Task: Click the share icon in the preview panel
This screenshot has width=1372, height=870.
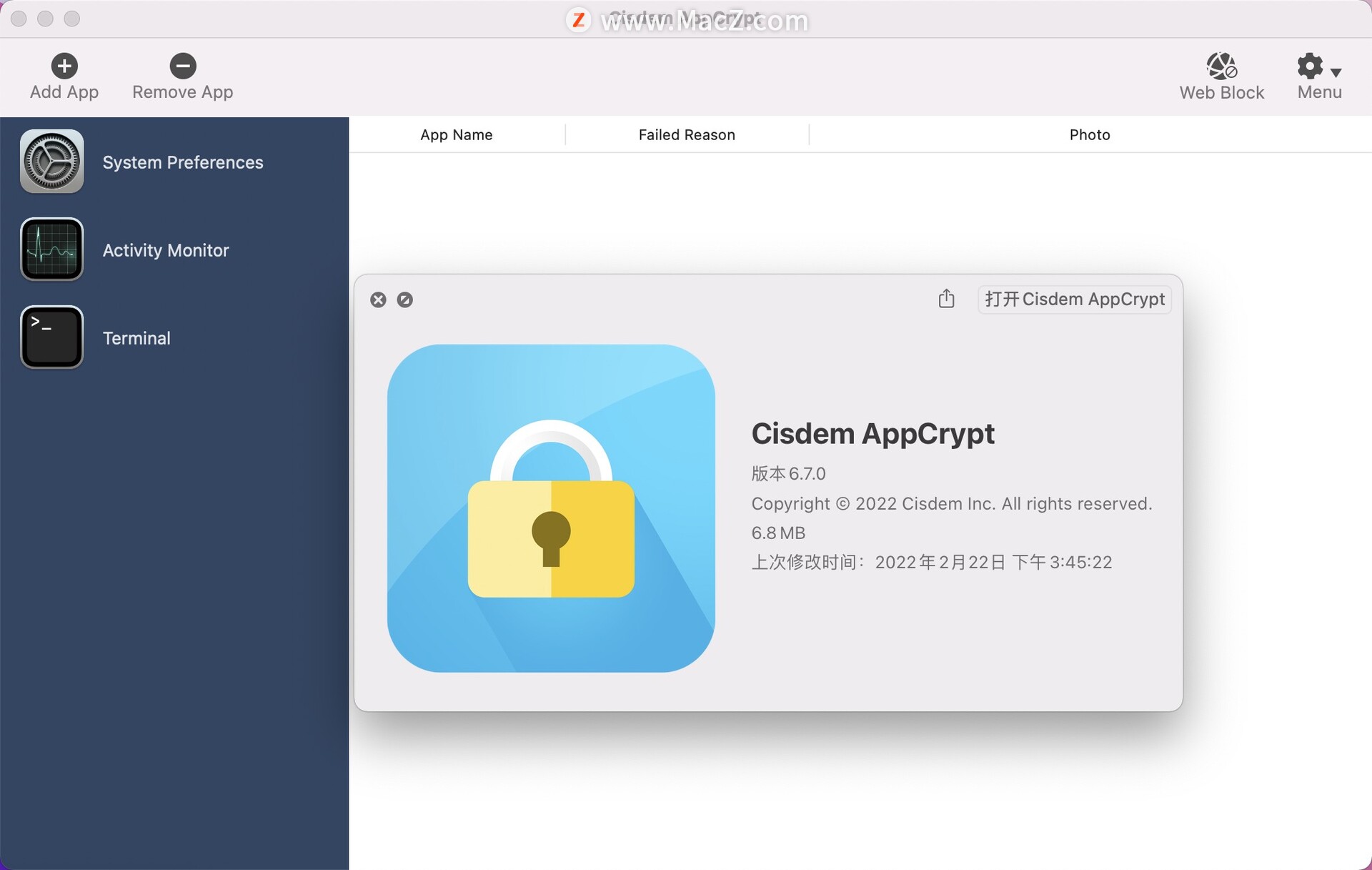Action: (946, 298)
